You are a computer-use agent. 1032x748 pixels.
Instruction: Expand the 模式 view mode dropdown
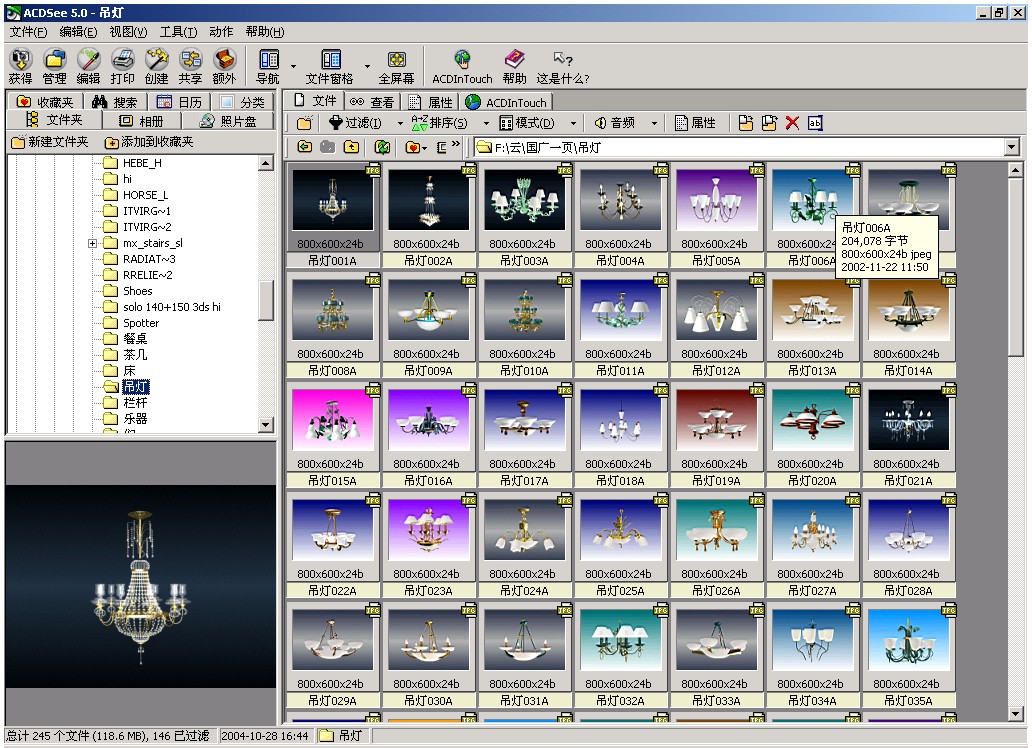(x=534, y=123)
